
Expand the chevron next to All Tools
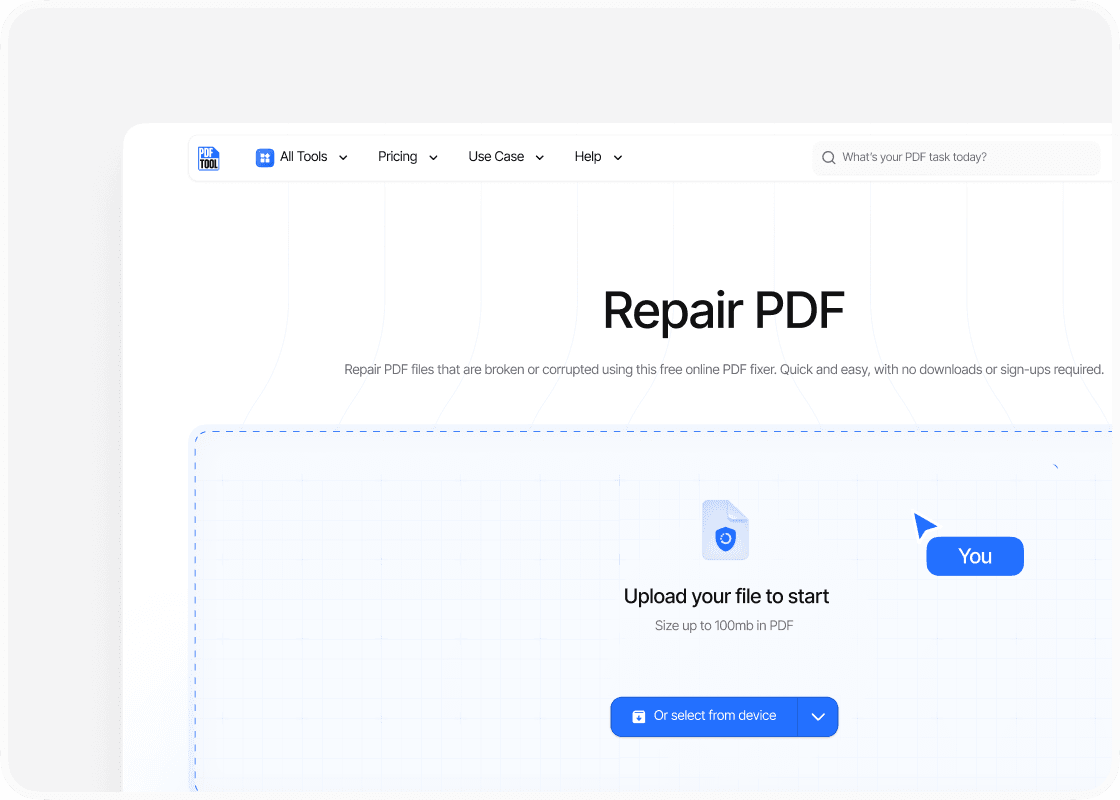pos(343,158)
